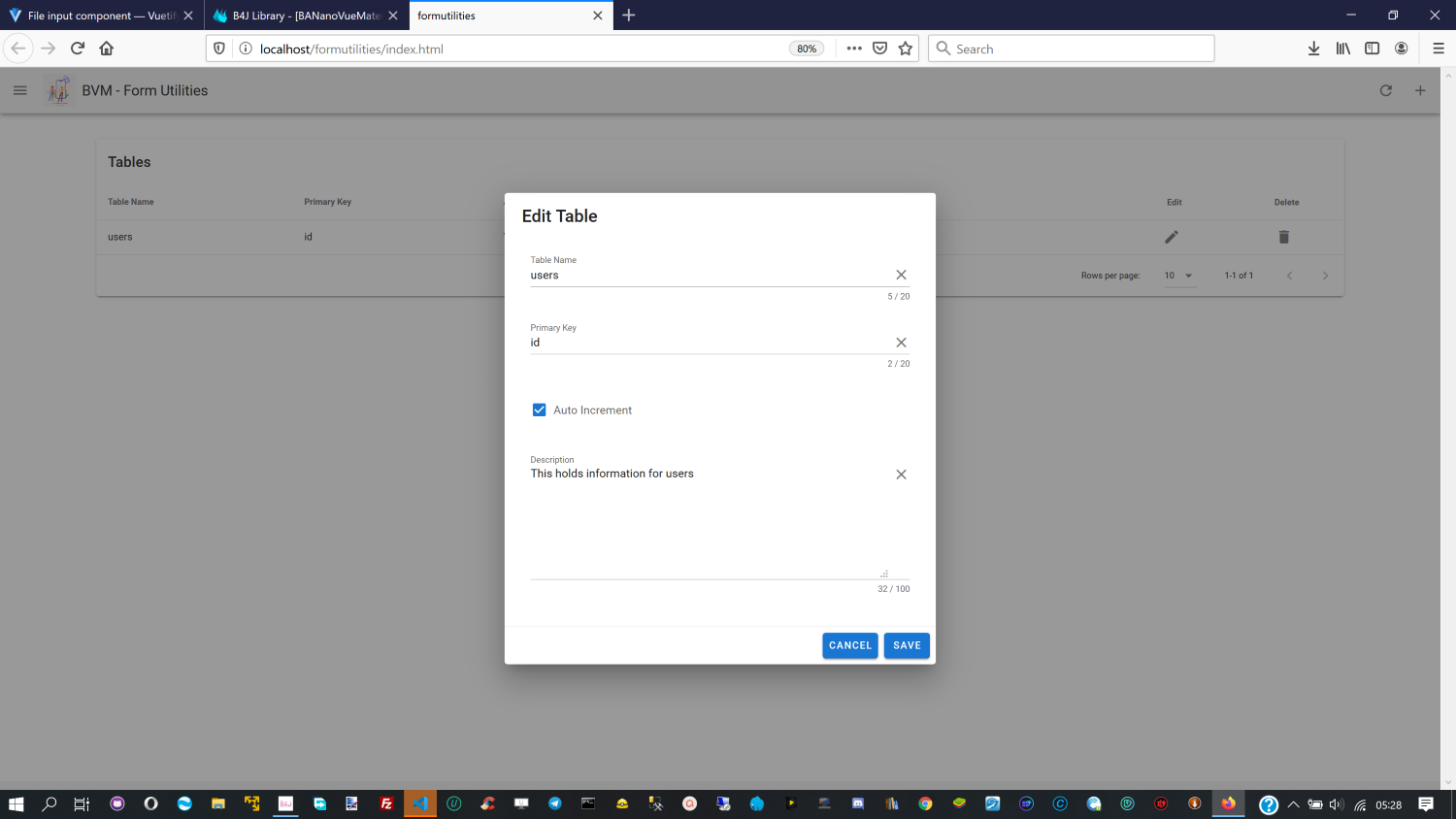Image resolution: width=1456 pixels, height=819 pixels.
Task: Click the refresh icon in the app bar
Action: click(1386, 90)
